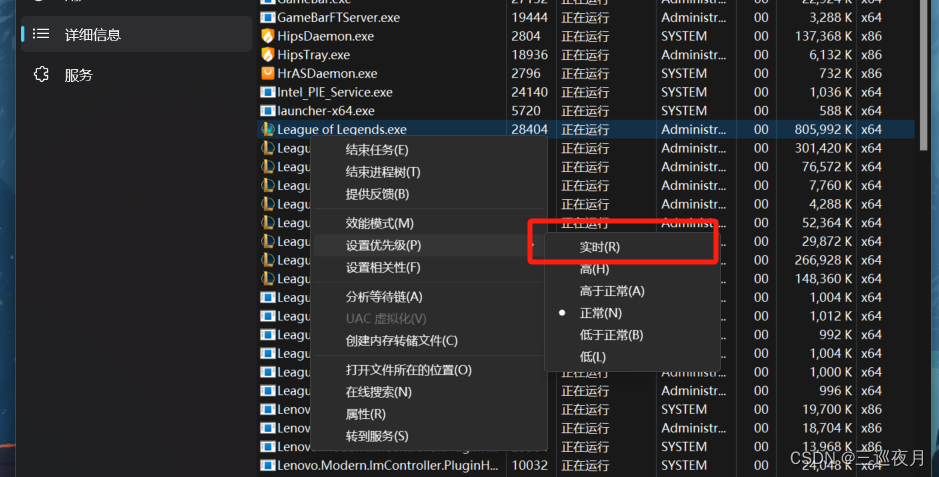Click process icon on 996 K row
Viewport: 939px width, 477px height.
(x=268, y=391)
